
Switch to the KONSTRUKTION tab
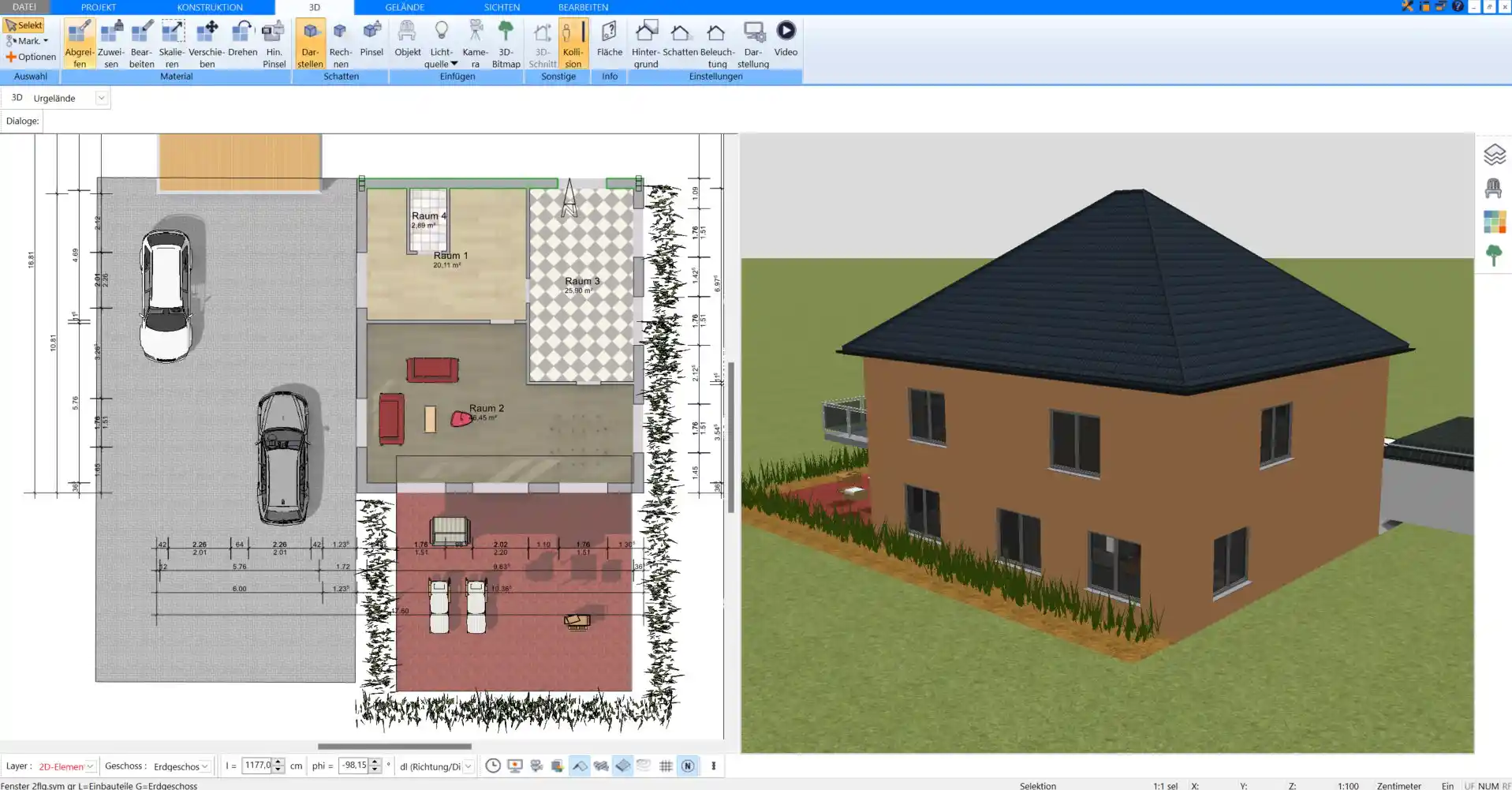tap(210, 7)
